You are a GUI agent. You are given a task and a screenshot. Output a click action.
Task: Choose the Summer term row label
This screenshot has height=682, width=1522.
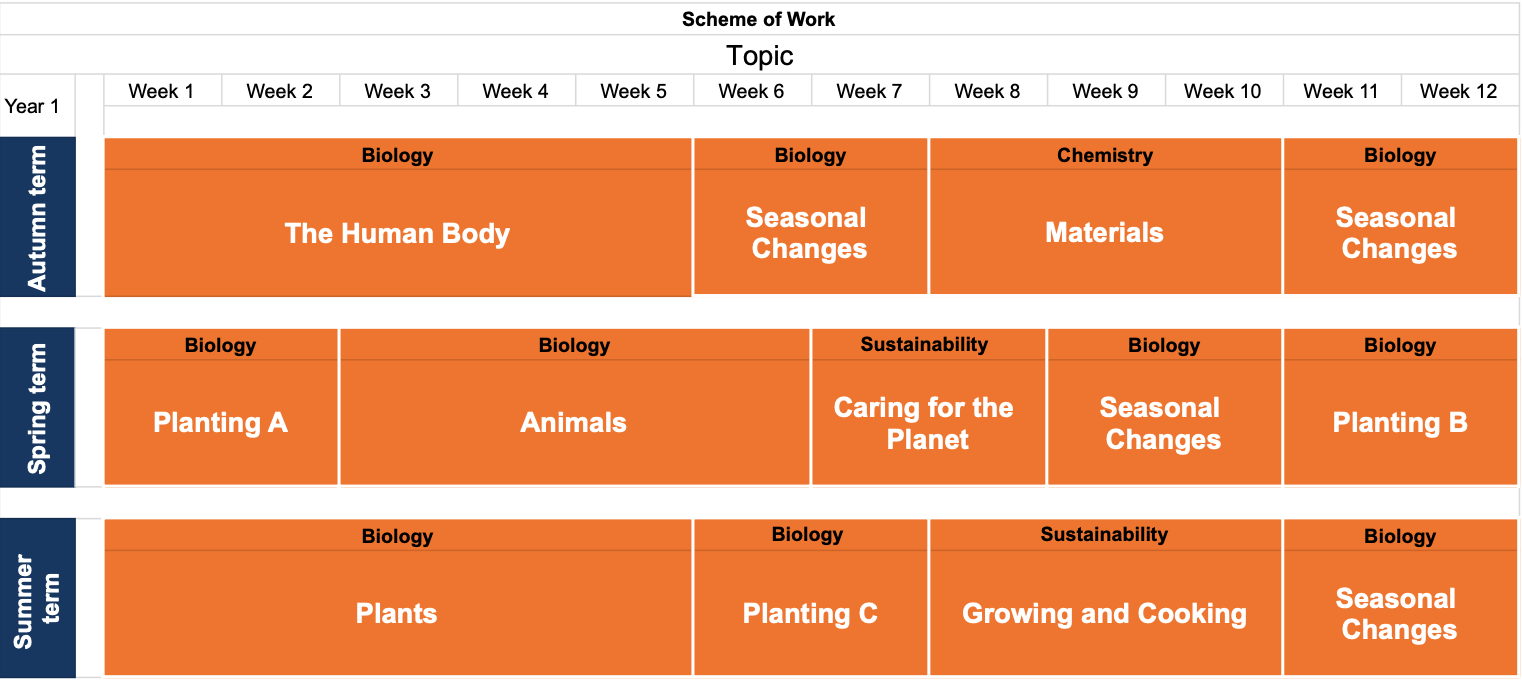coord(38,599)
